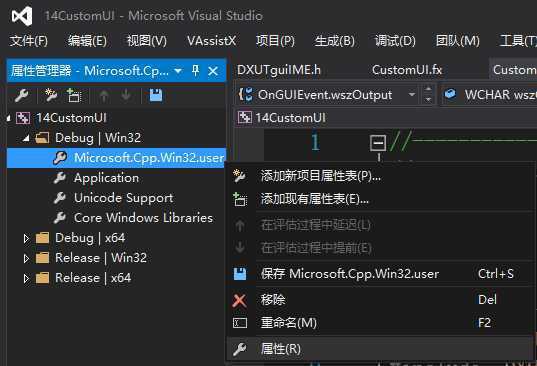Image resolution: width=537 pixels, height=366 pixels.
Task: Click the add new property sheet toolbar icon
Action: tap(51, 96)
